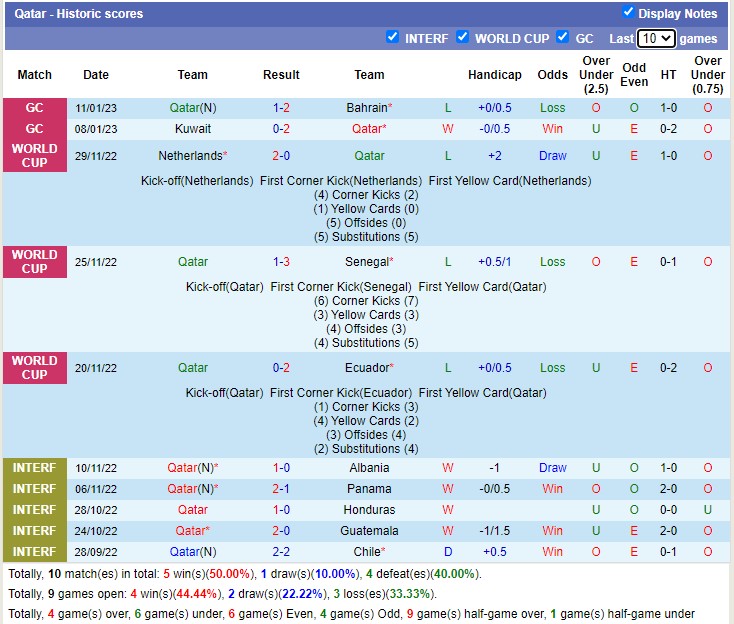Click the Kuwait team name
Viewport: 734px width, 624px height.
pos(193,129)
